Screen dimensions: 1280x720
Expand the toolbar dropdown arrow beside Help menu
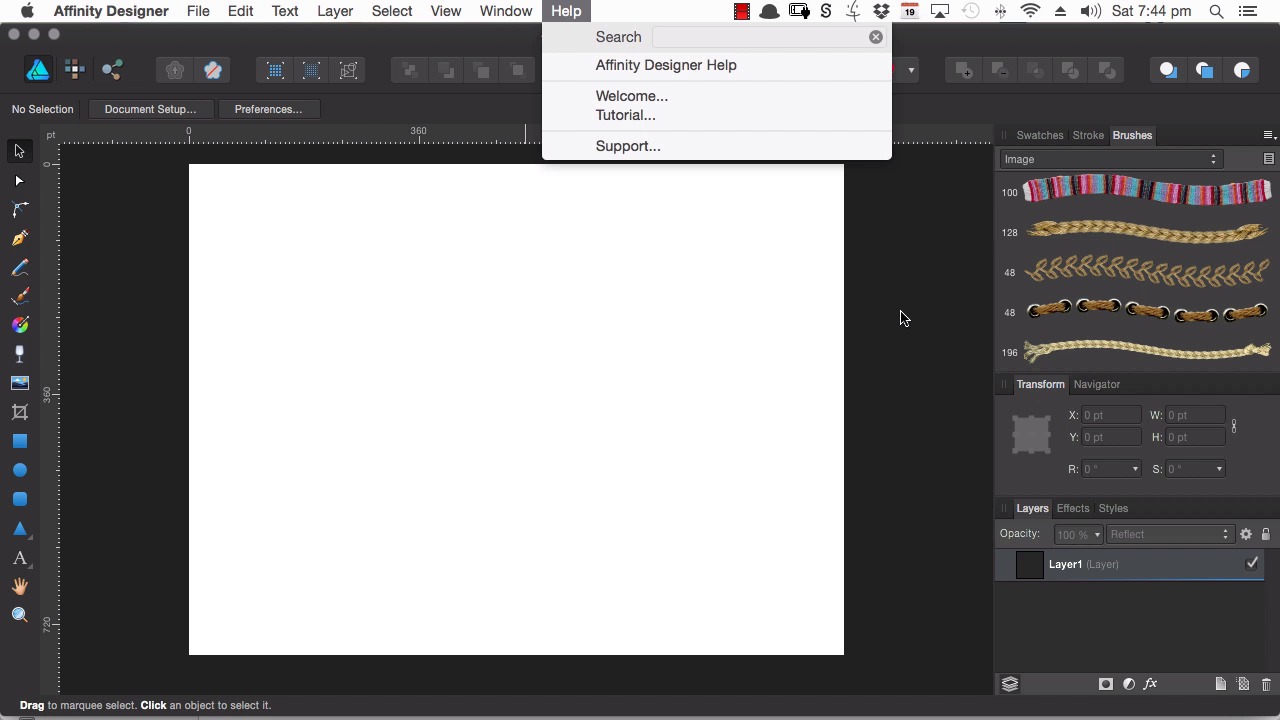(911, 70)
